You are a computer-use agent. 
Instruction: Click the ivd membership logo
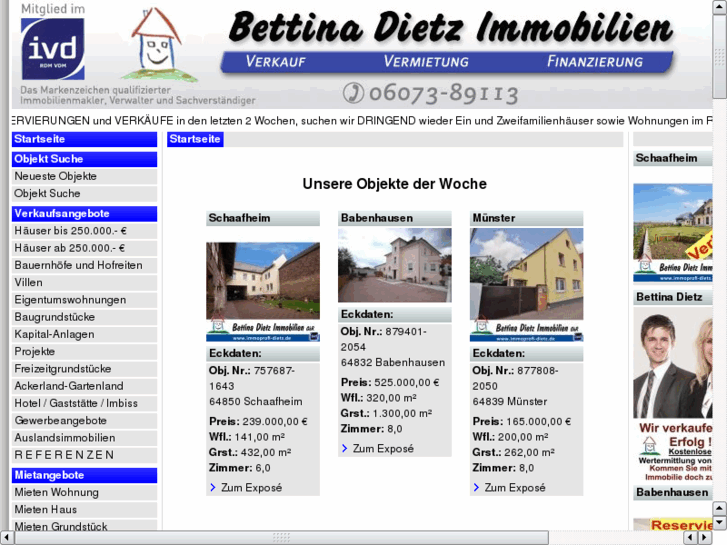tap(53, 49)
